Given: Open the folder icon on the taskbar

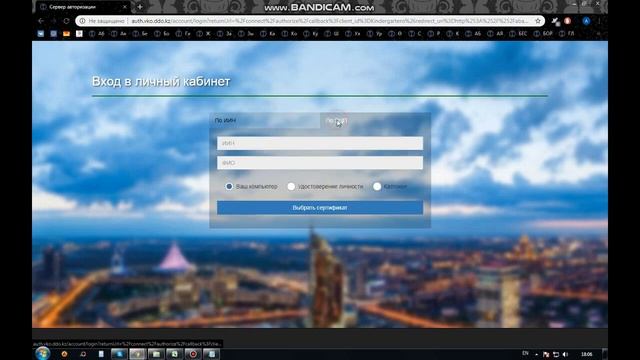Looking at the screenshot, I should [x=156, y=354].
